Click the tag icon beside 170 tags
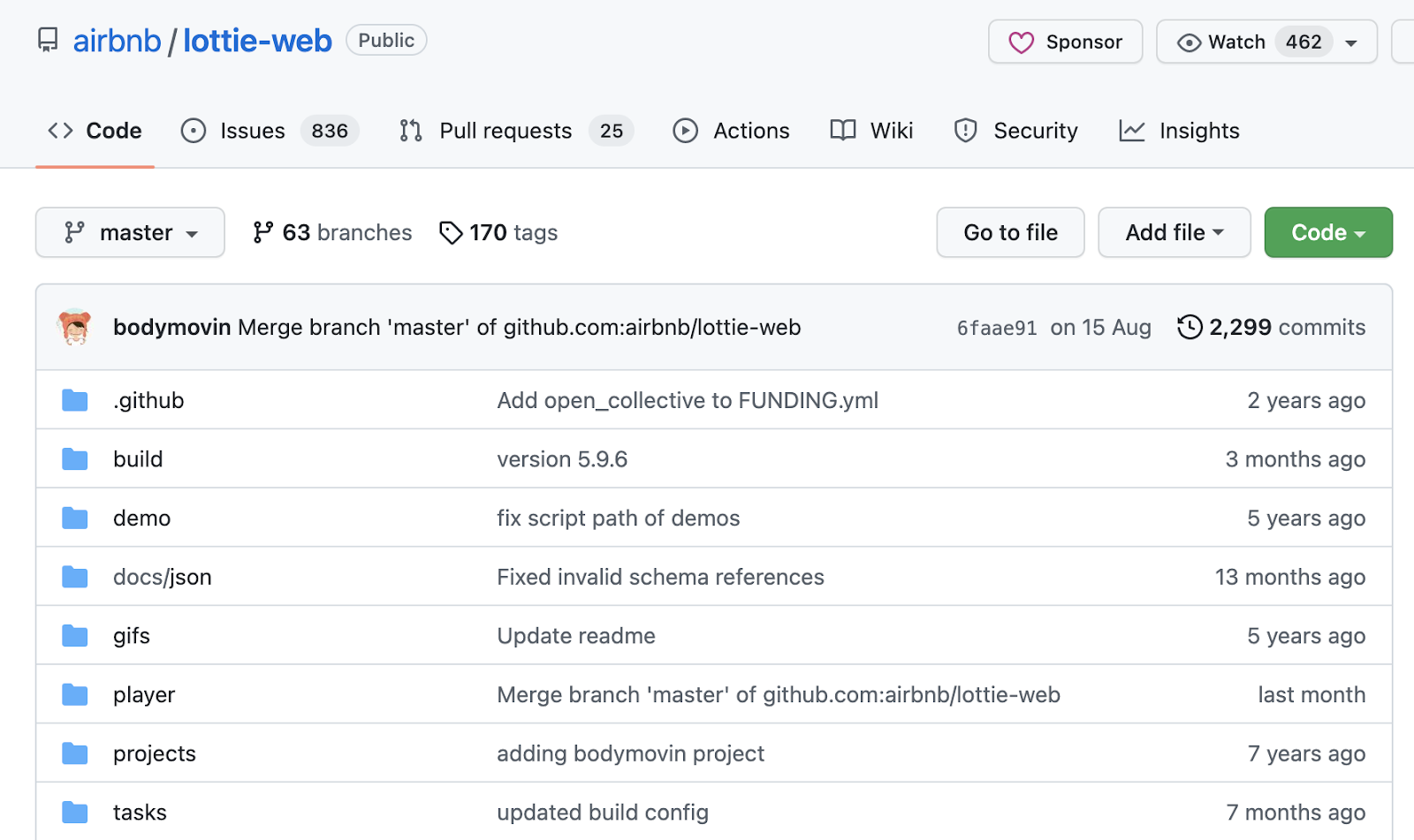1414x840 pixels. pyautogui.click(x=451, y=232)
